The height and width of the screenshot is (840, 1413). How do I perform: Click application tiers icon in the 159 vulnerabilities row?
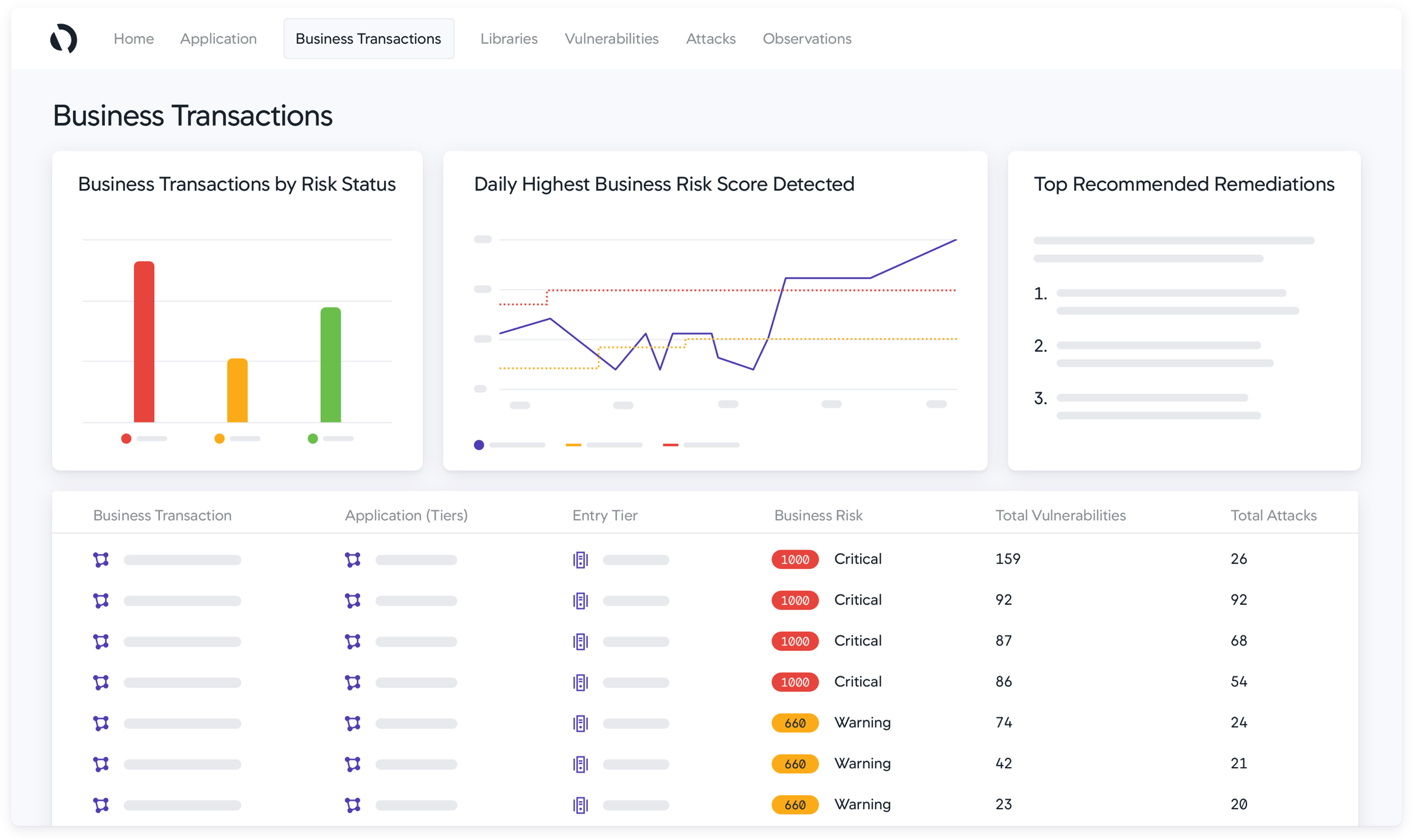click(353, 560)
